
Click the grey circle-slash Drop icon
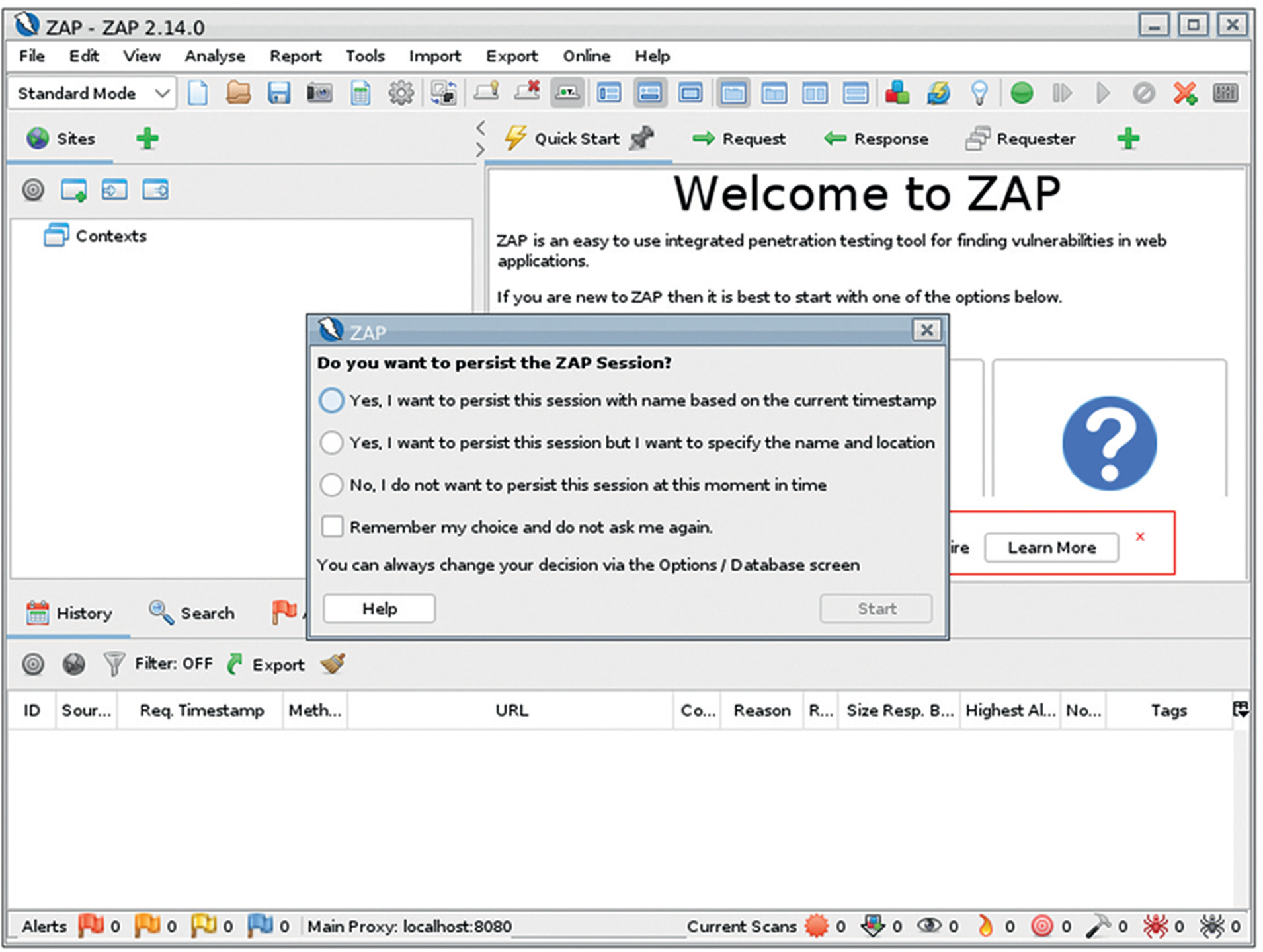pos(1143,93)
